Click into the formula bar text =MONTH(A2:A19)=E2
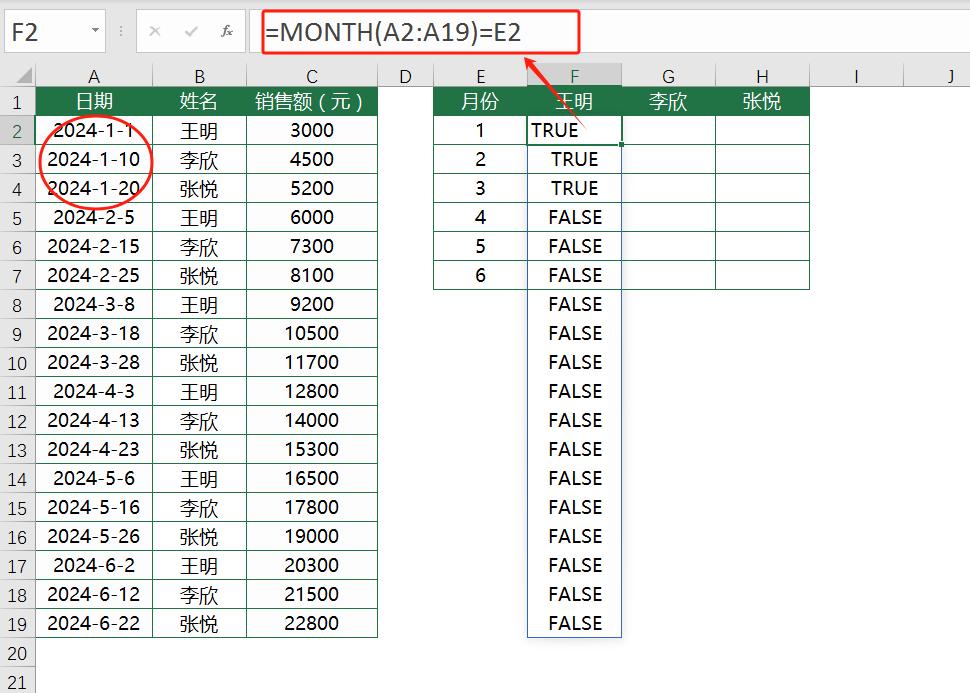The height and width of the screenshot is (693, 970). pyautogui.click(x=393, y=32)
